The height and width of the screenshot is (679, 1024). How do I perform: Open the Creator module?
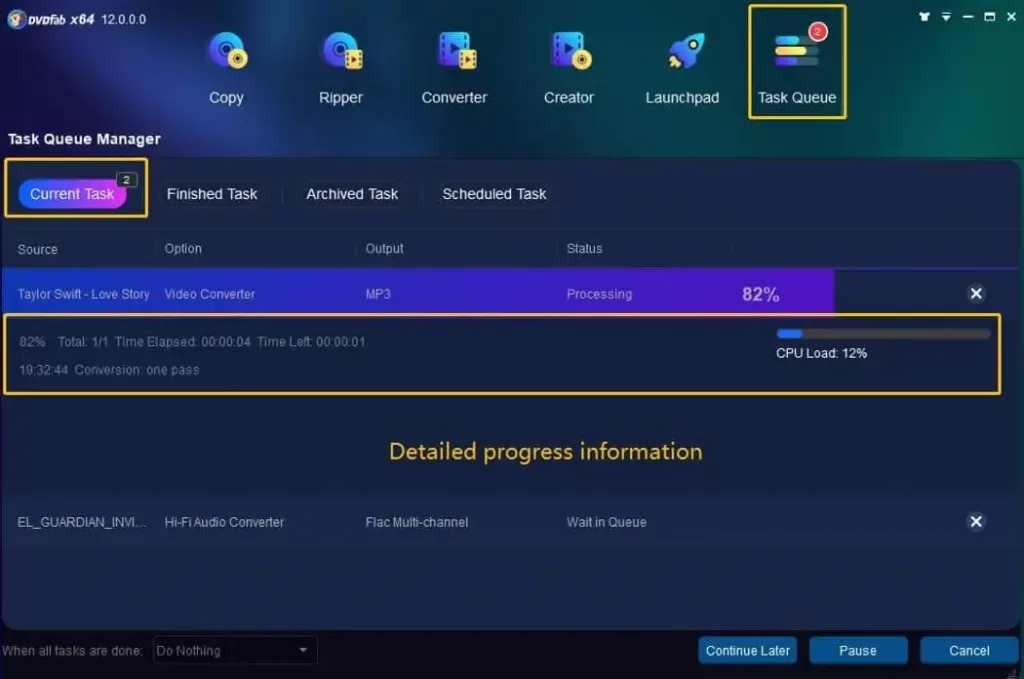tap(568, 62)
